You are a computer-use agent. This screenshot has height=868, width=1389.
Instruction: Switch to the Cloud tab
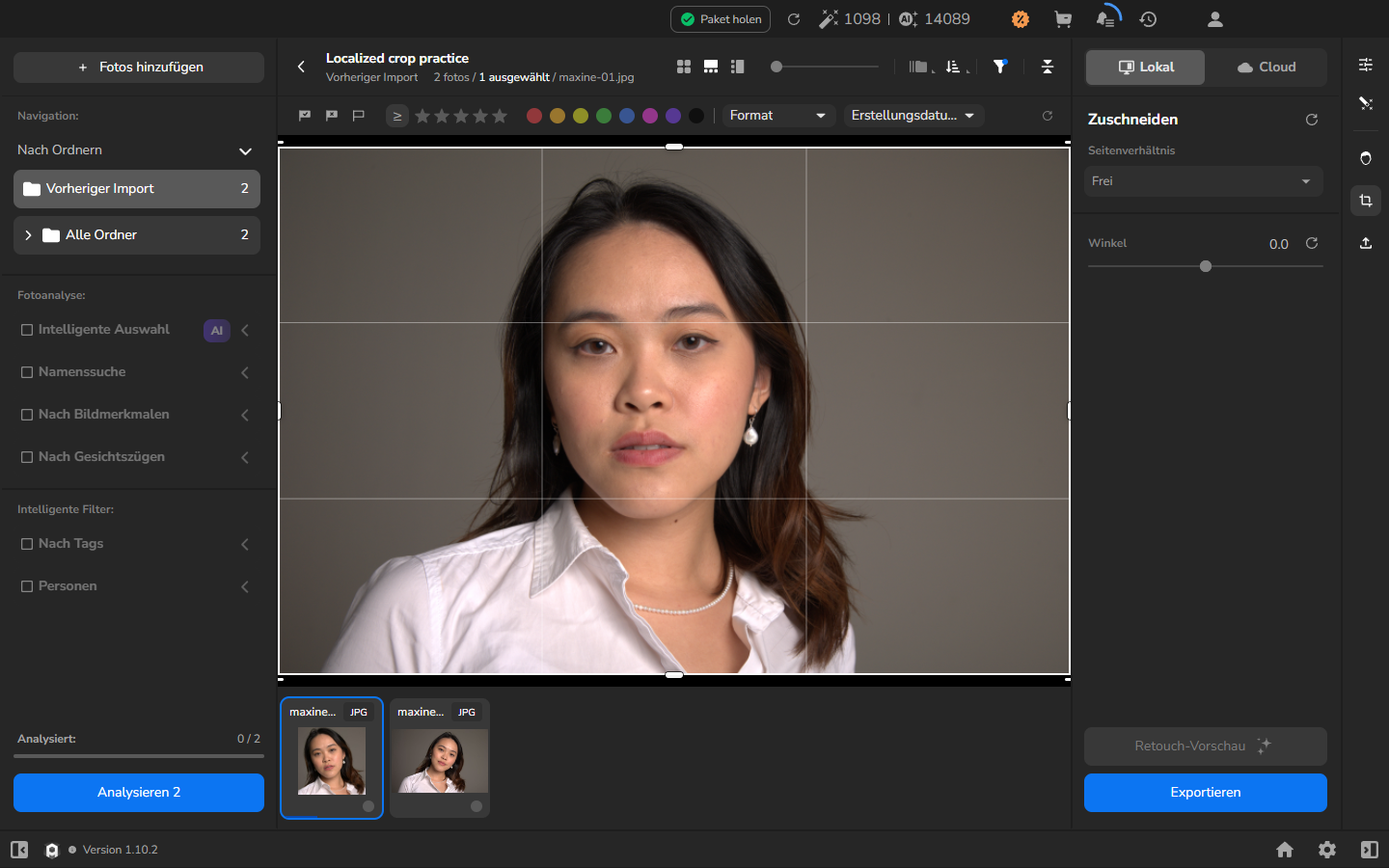pyautogui.click(x=1266, y=68)
